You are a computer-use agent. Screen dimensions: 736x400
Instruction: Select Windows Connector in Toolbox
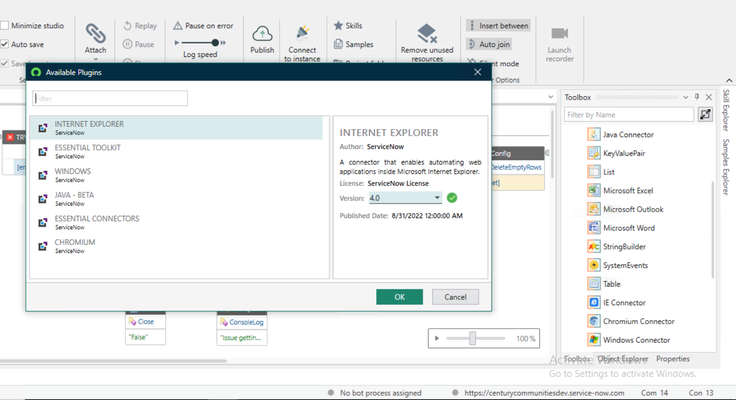click(629, 340)
